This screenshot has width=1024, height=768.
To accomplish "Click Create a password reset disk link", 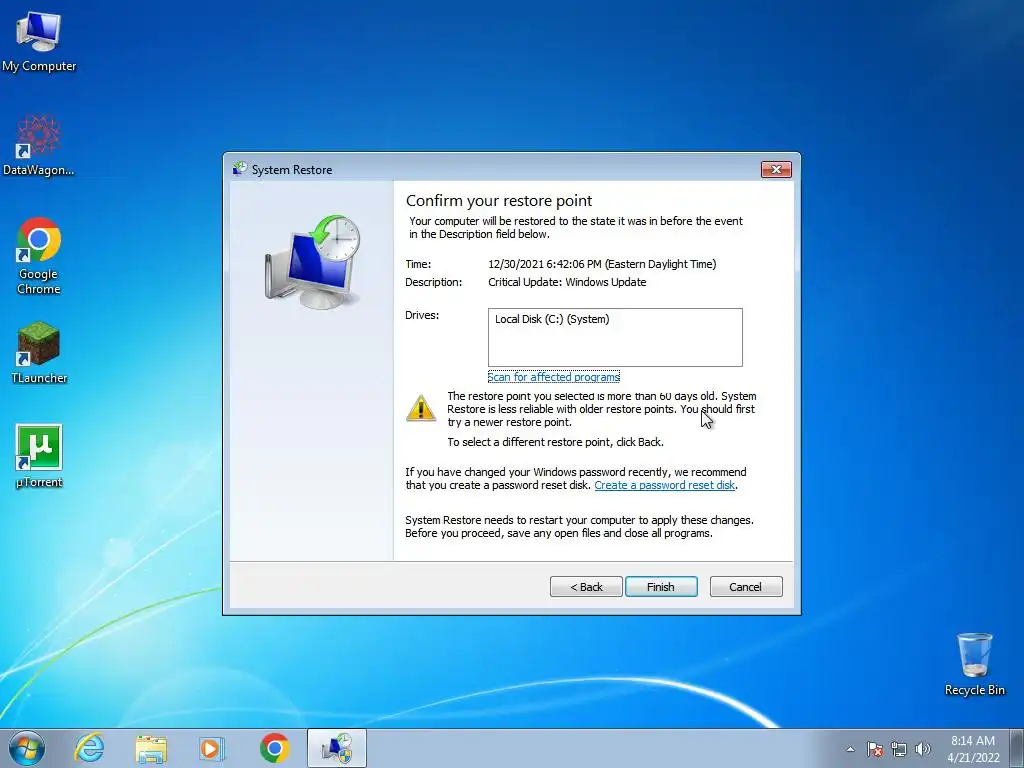I will coord(665,485).
